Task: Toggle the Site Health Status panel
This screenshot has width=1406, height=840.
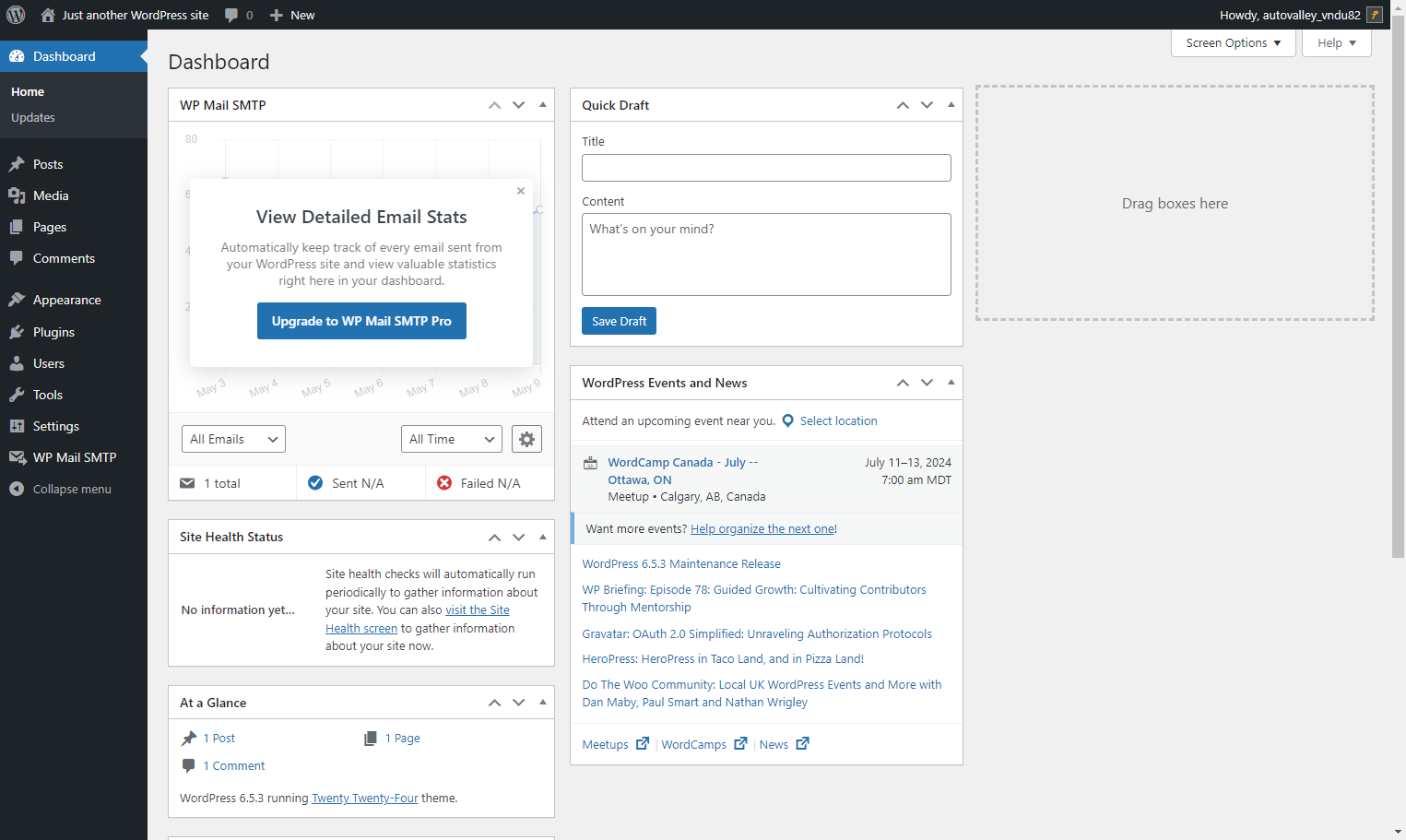Action: pos(543,537)
